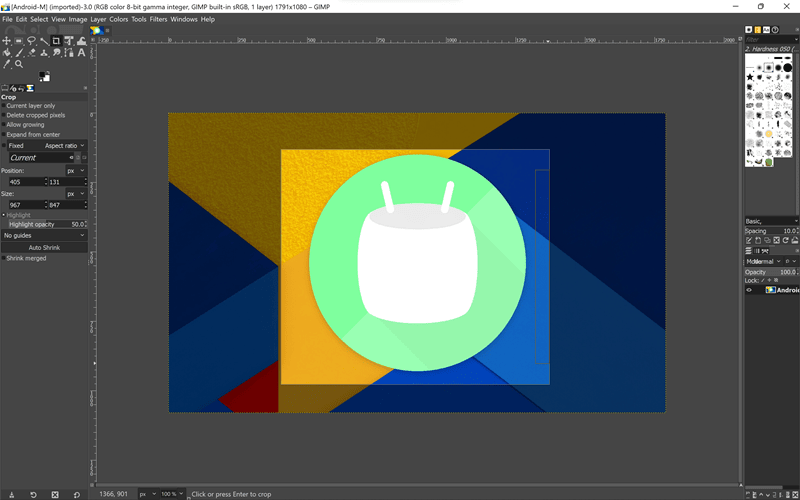Open the Select menu
Viewport: 800px width, 500px height.
[39, 19]
